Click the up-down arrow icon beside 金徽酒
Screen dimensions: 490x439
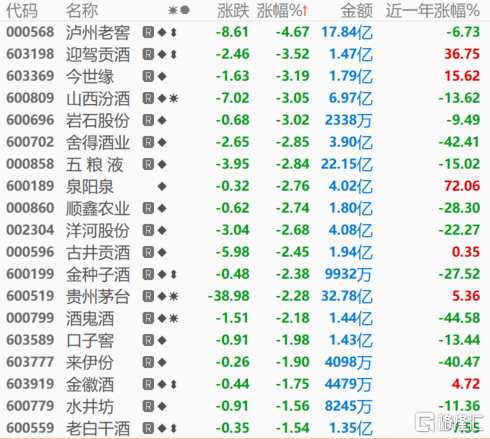pyautogui.click(x=173, y=384)
